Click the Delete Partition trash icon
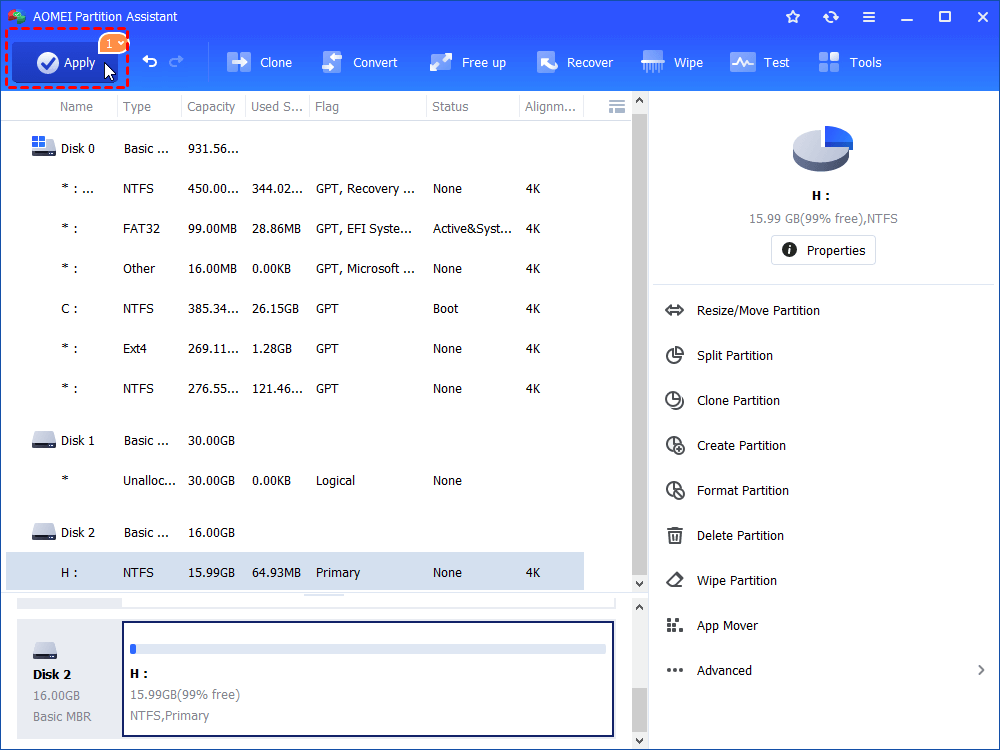Screen dimensions: 1000x750 674,535
